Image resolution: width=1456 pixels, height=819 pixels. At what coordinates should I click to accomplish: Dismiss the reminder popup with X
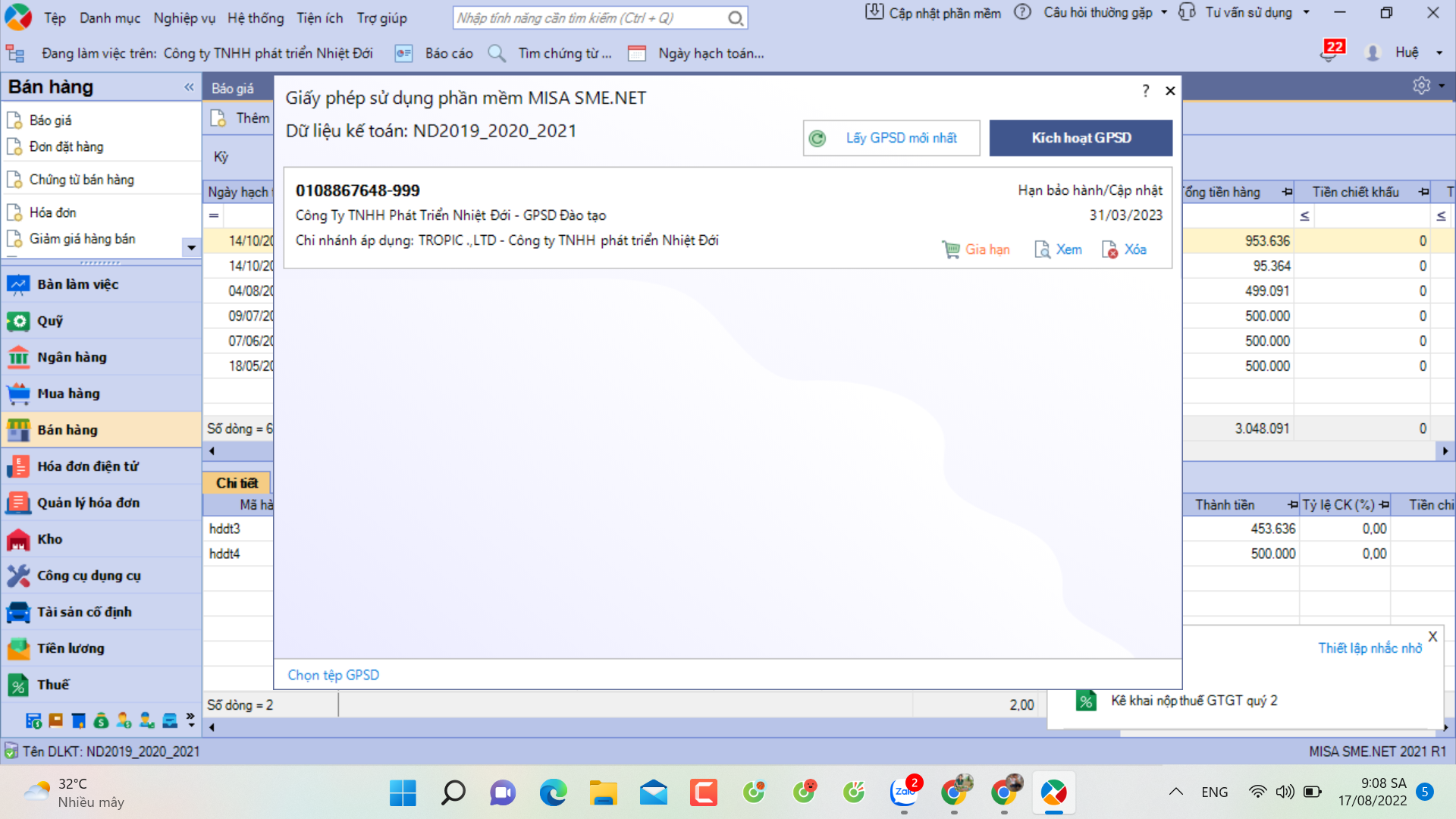point(1432,637)
